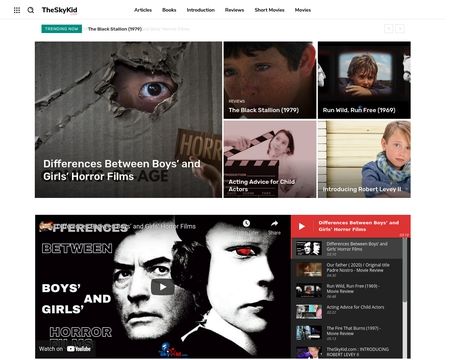This screenshot has width=450, height=360.
Task: Select playlist item Our father (2020) review
Action: click(x=347, y=270)
